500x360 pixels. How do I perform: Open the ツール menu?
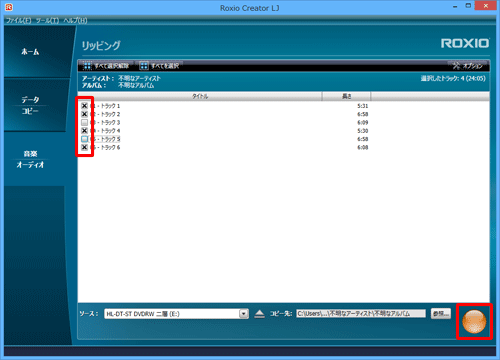click(x=47, y=21)
